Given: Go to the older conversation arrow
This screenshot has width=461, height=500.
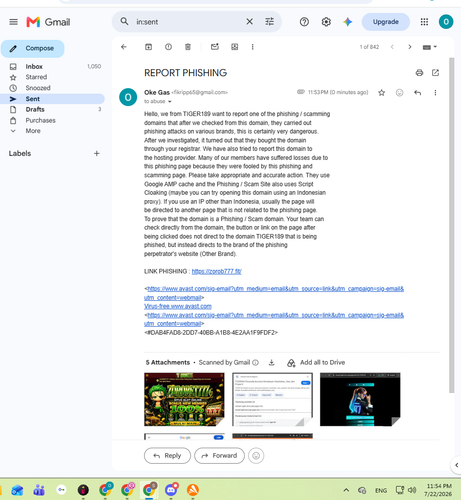Looking at the screenshot, I should pos(410,47).
